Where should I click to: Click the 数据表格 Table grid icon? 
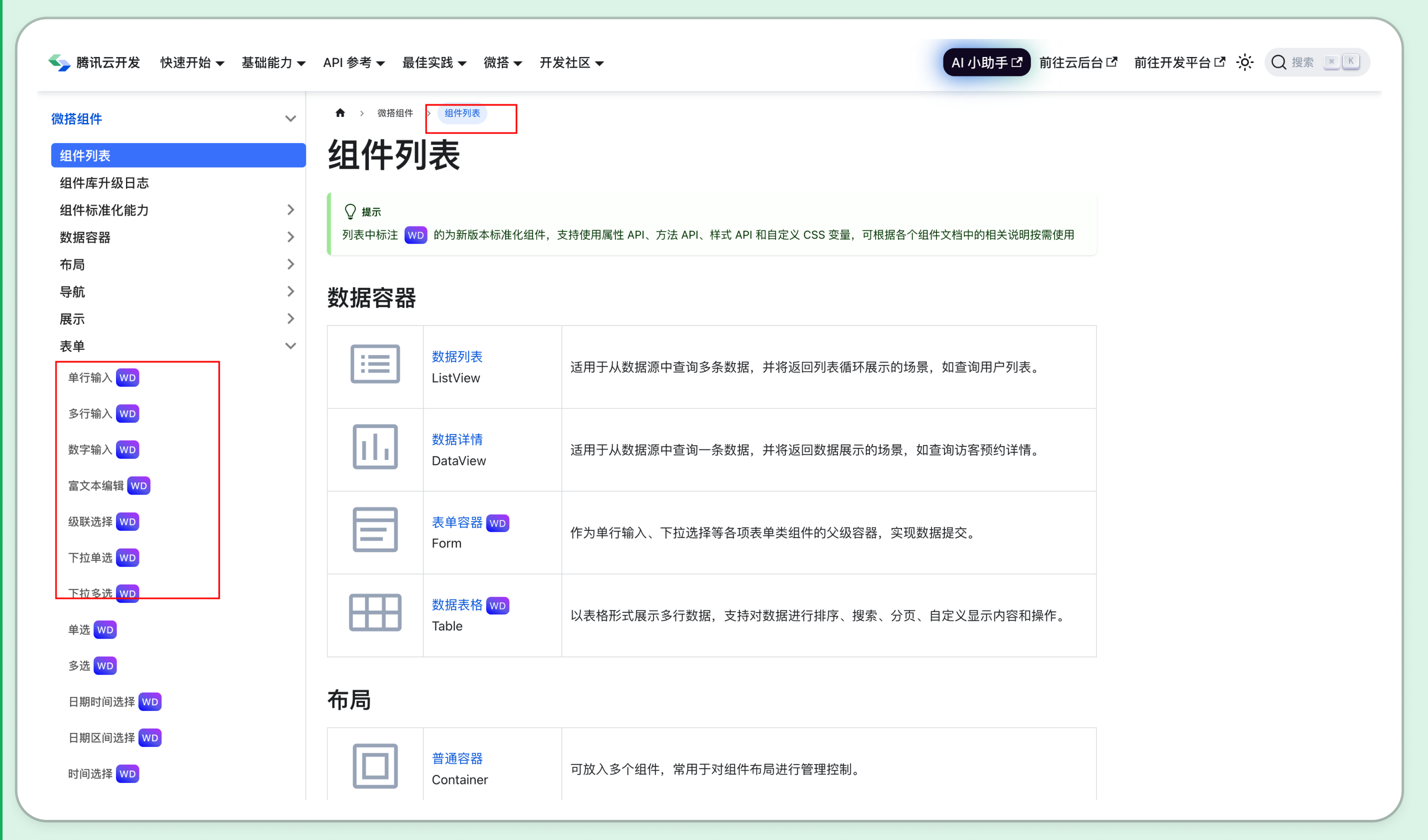[375, 612]
